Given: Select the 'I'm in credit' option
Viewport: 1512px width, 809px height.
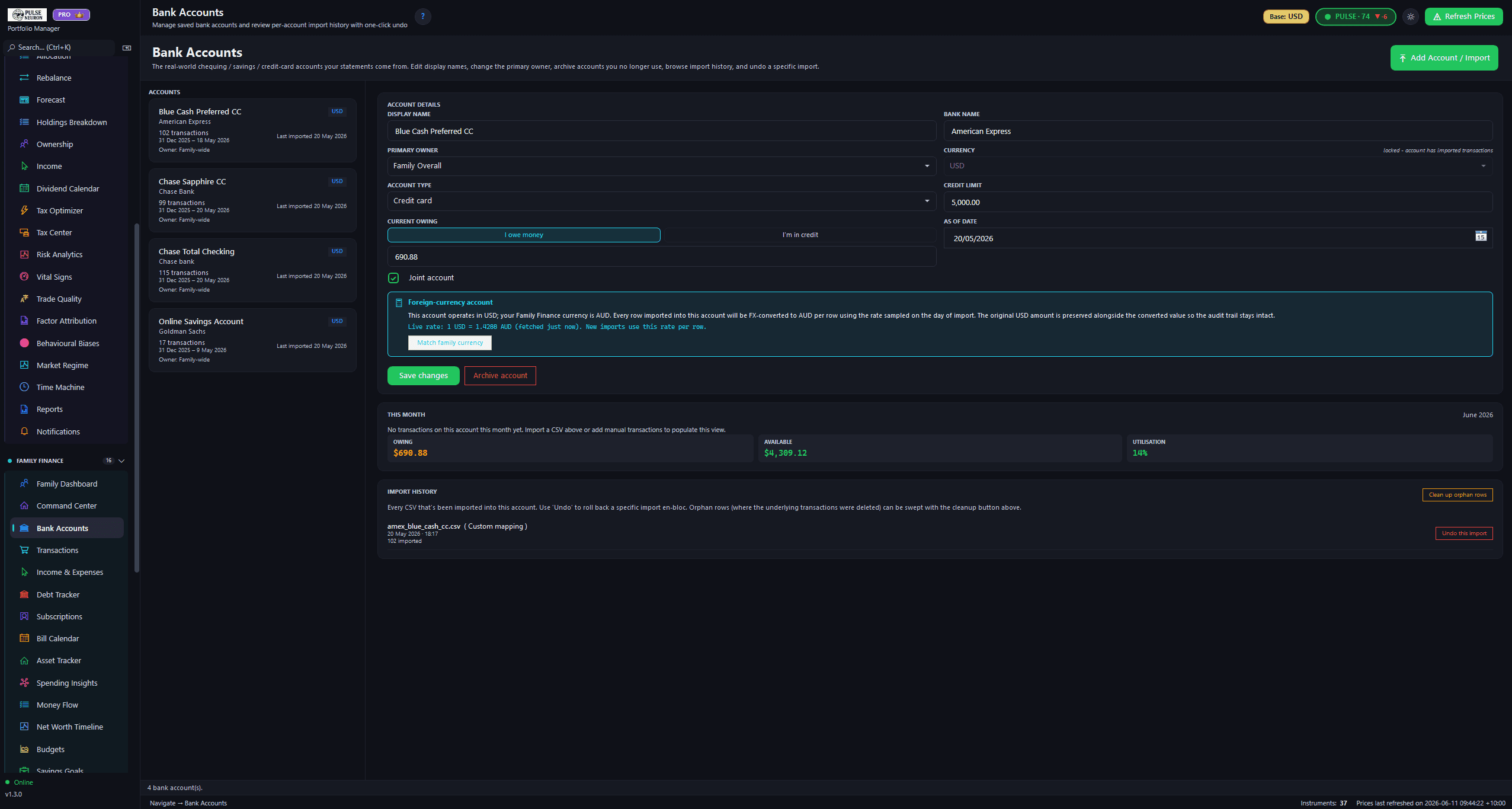Looking at the screenshot, I should (800, 235).
